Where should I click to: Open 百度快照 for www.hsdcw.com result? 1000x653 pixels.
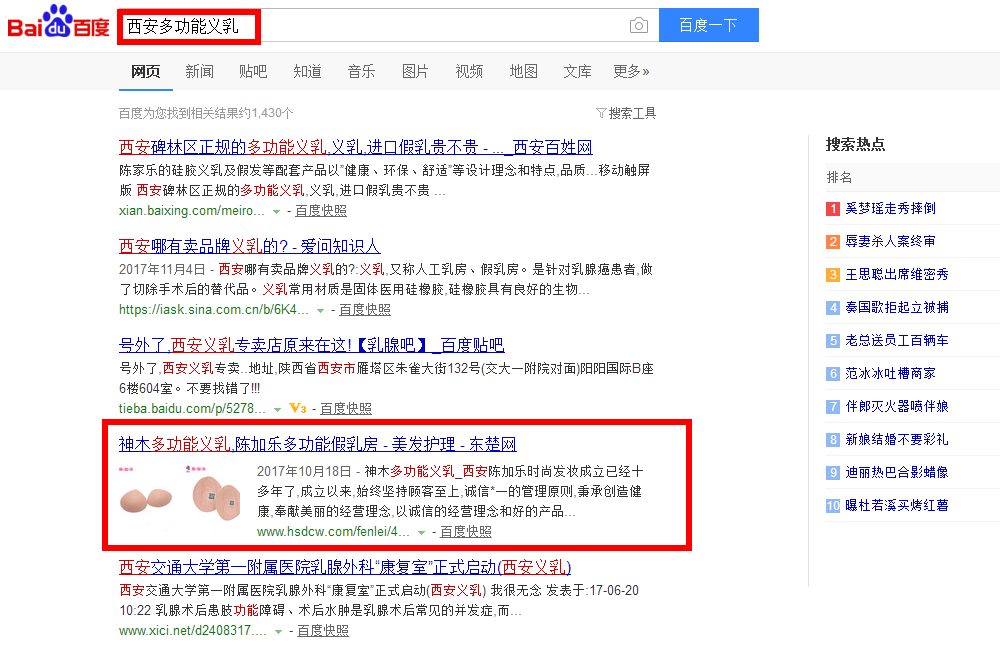point(466,532)
